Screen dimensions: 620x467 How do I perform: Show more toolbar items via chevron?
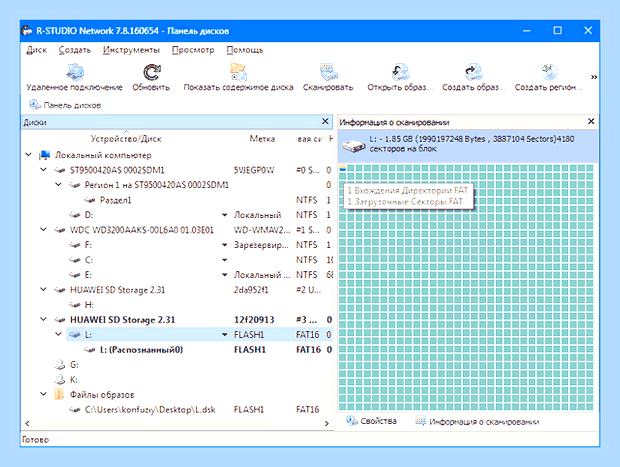point(594,77)
